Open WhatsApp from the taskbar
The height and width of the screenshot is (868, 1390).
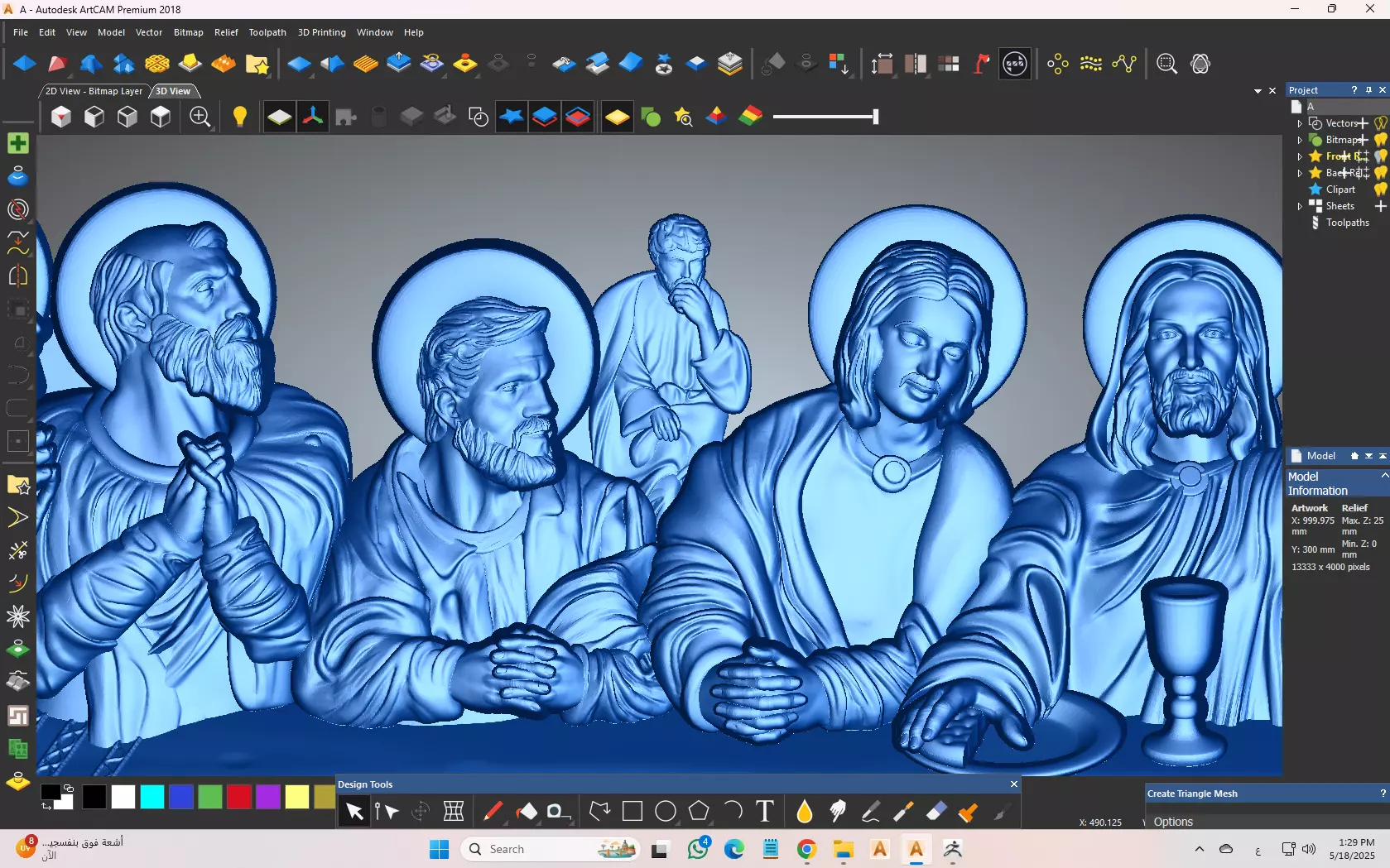(699, 849)
